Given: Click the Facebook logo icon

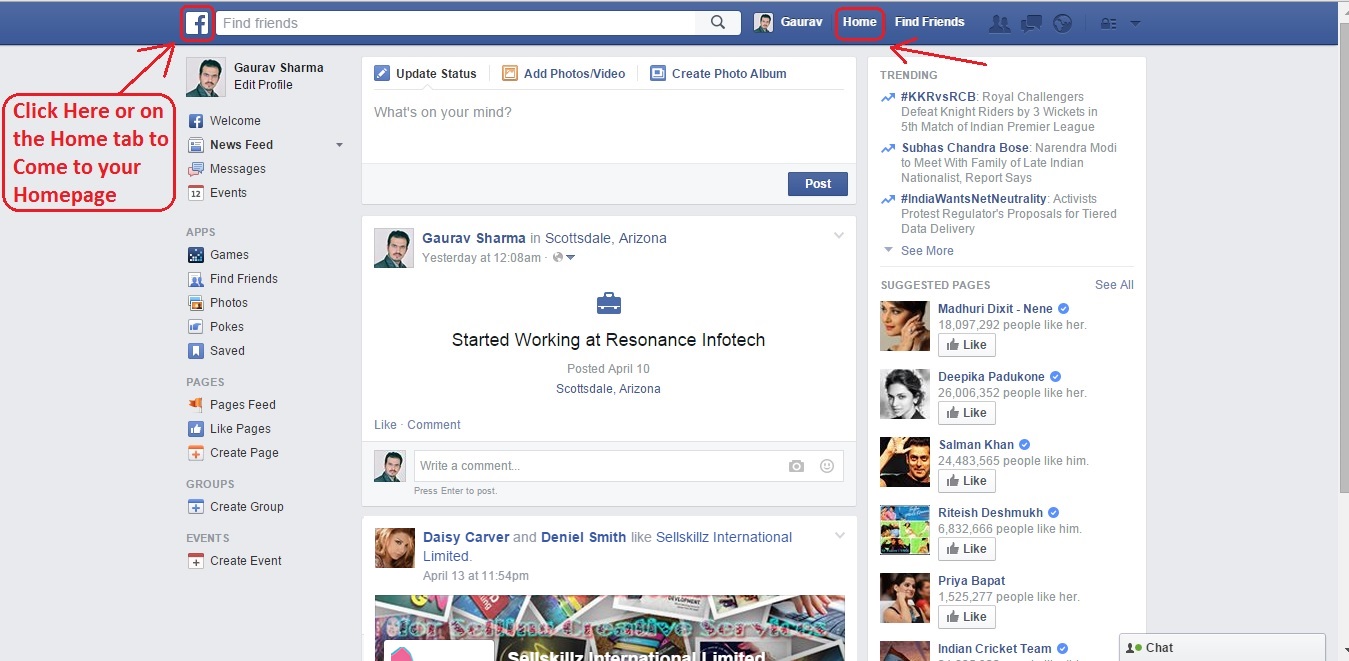Looking at the screenshot, I should [198, 23].
